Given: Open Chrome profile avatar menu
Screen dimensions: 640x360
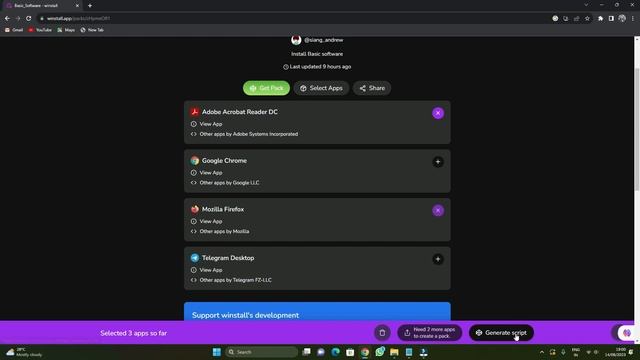Looking at the screenshot, I should pos(622,18).
